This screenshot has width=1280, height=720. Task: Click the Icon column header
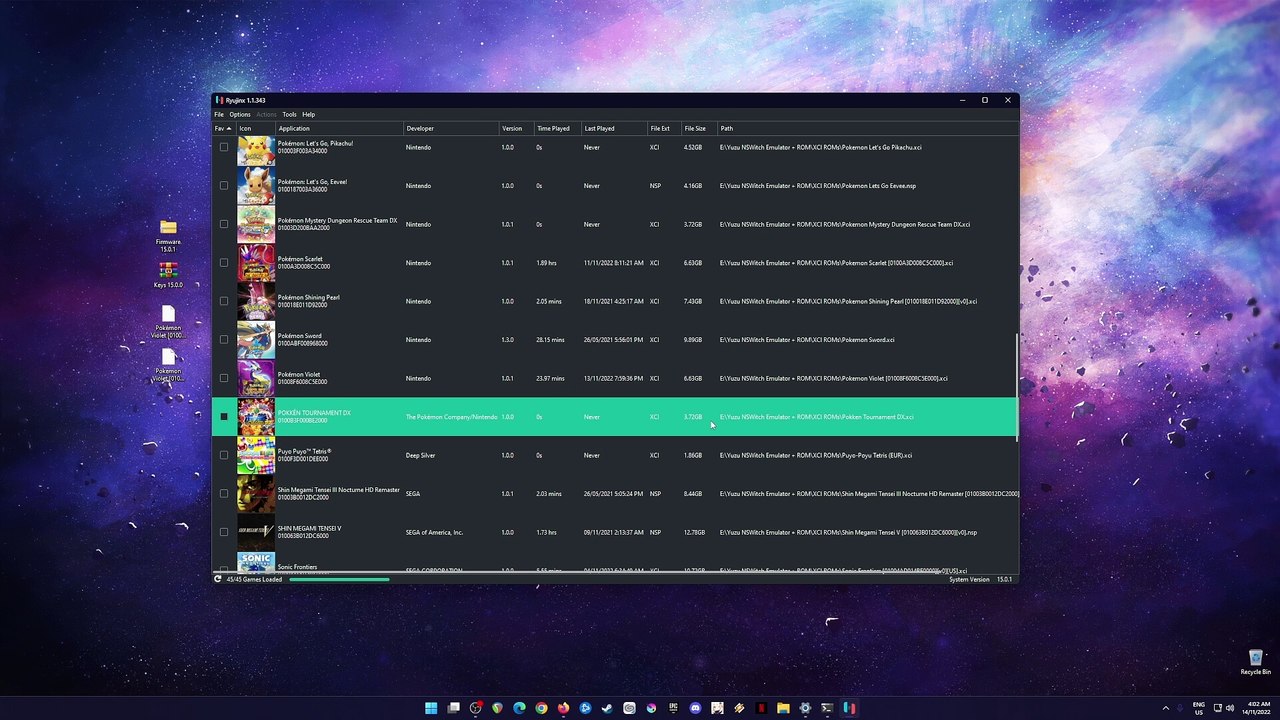(x=255, y=128)
